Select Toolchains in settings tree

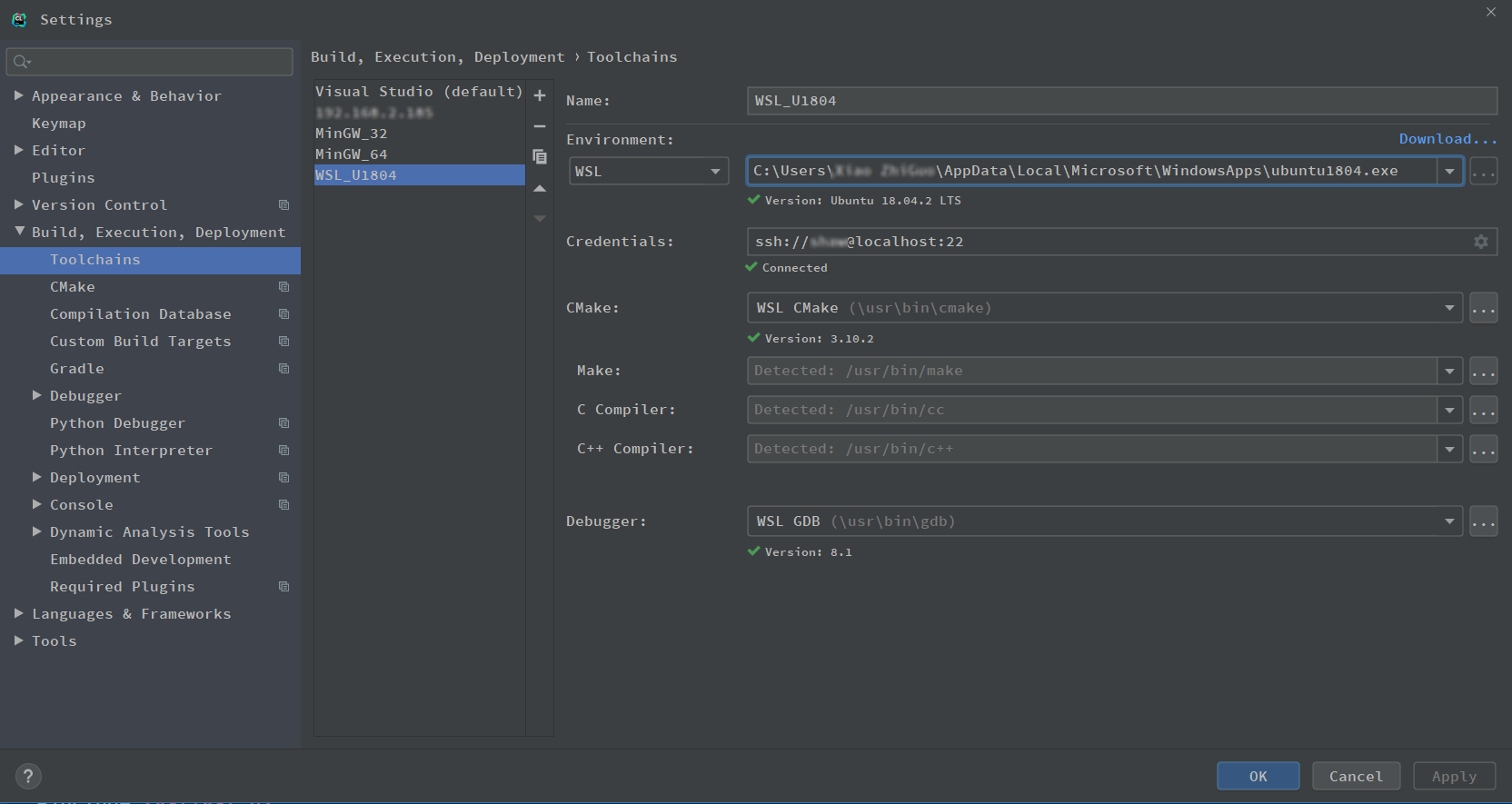[x=150, y=260]
